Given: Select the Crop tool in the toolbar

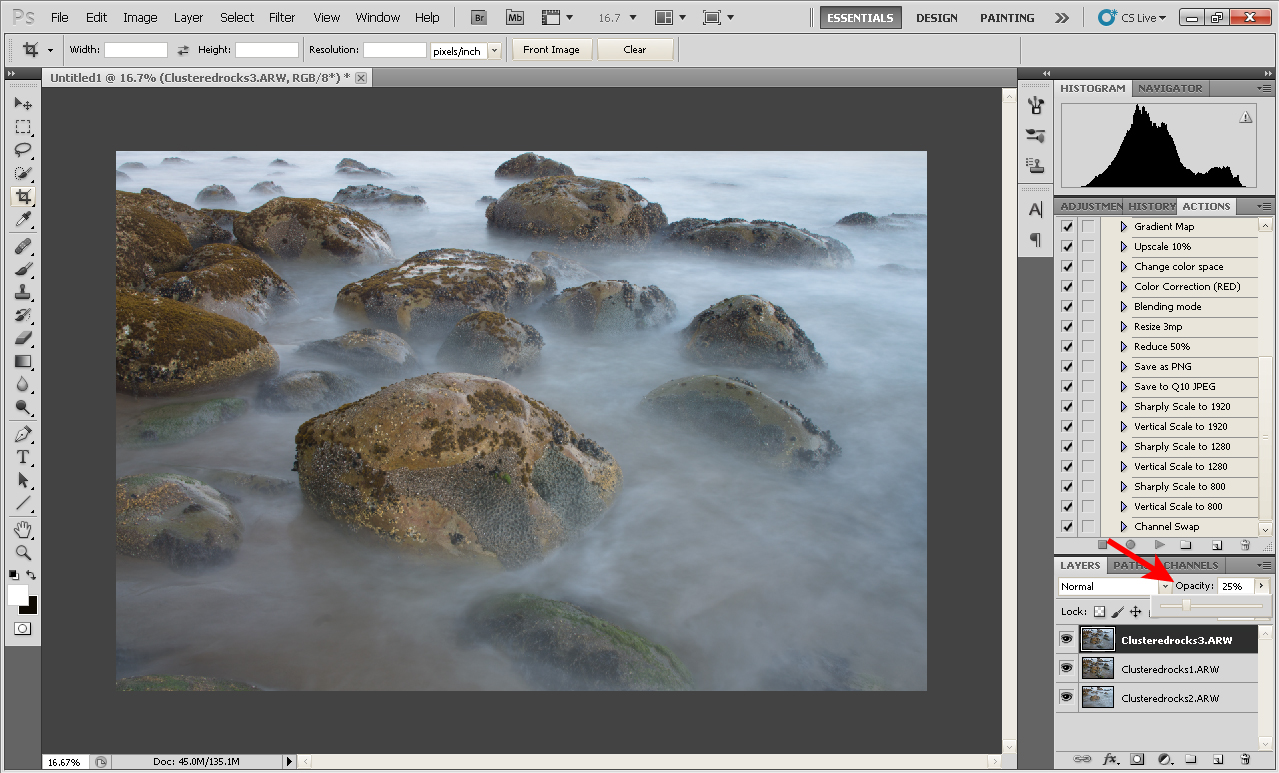Looking at the screenshot, I should [22, 196].
